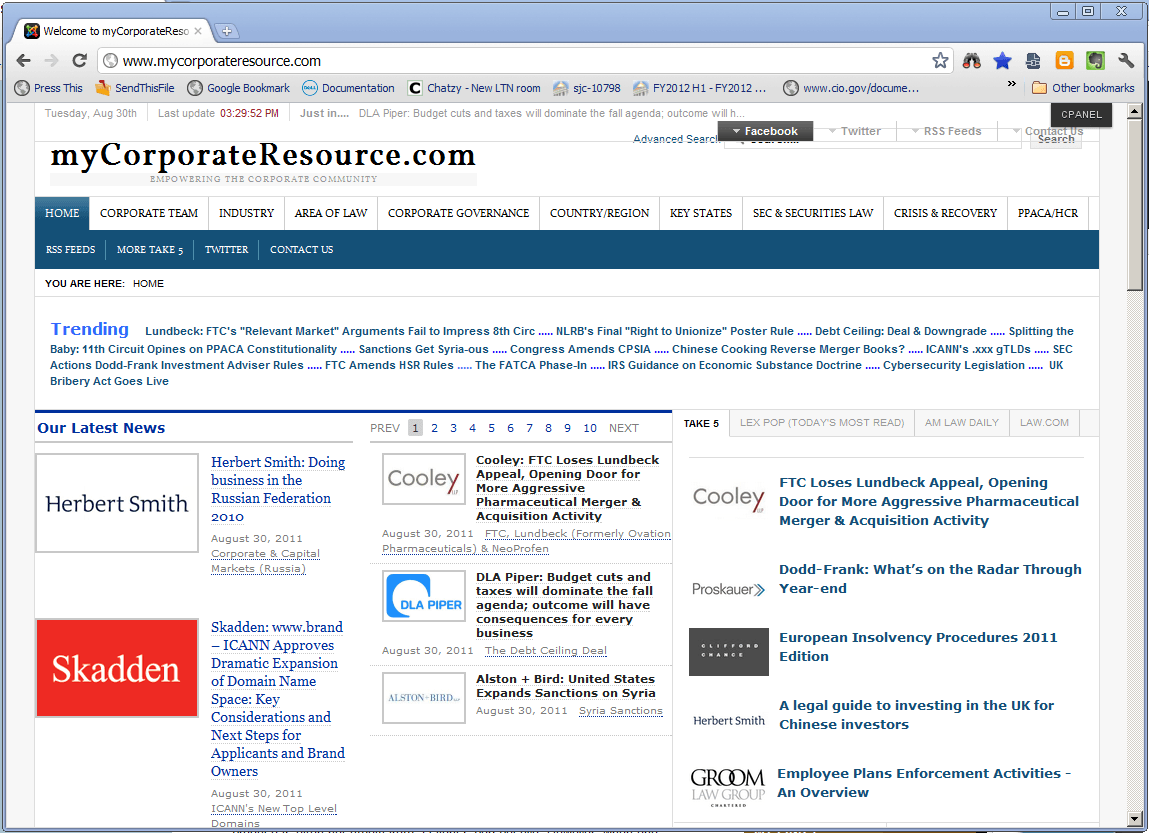This screenshot has height=833, width=1149.
Task: Select the TAKE 5 tab
Action: point(701,423)
